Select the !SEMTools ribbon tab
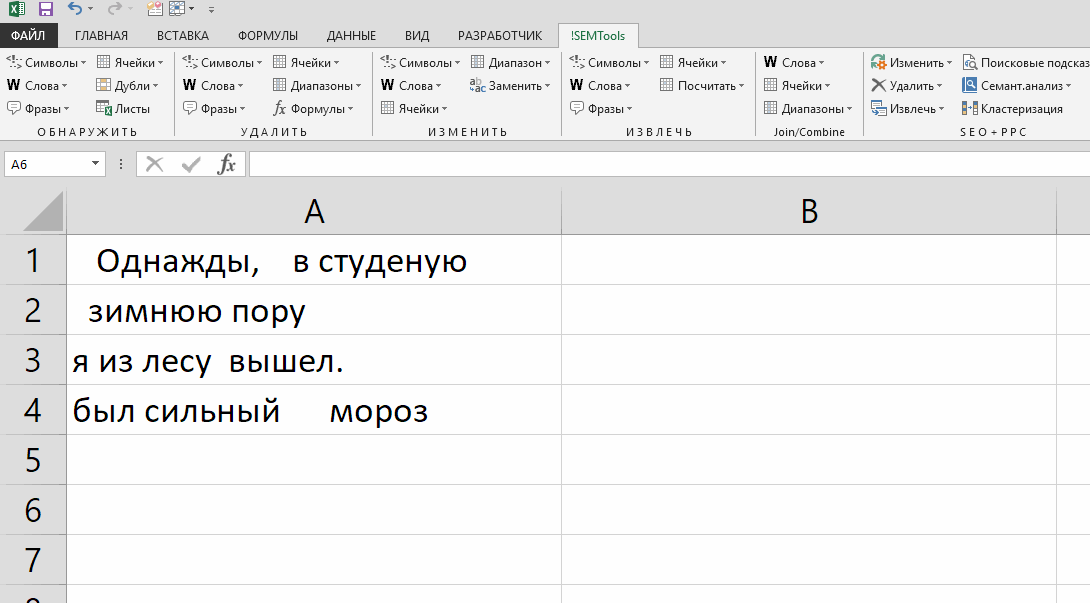Viewport: 1090px width, 603px height. click(598, 35)
